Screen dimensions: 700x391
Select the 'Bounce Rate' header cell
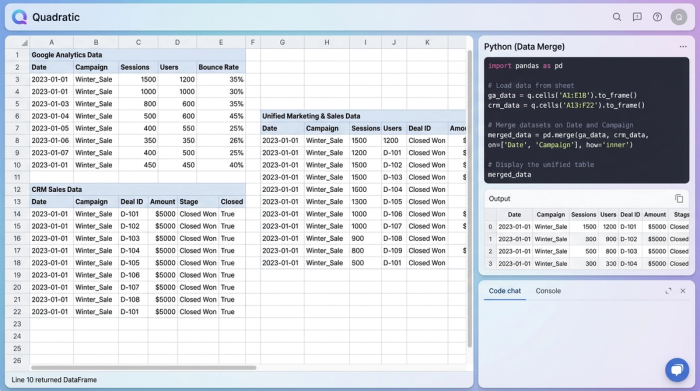coord(221,67)
